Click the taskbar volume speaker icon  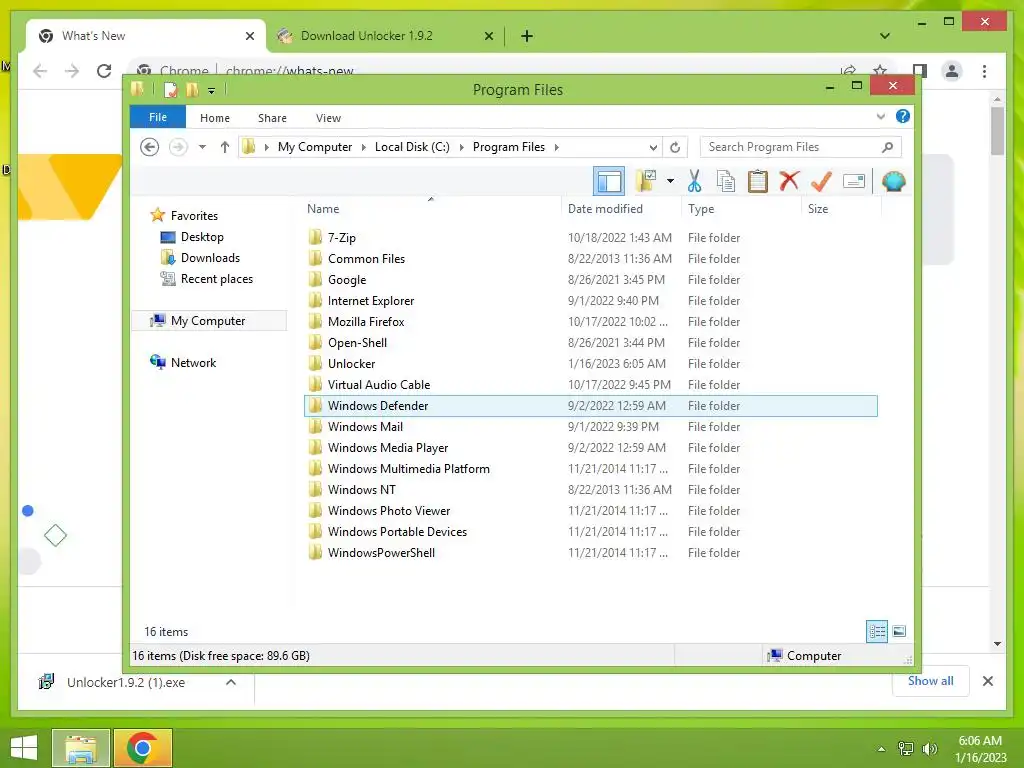coord(929,748)
